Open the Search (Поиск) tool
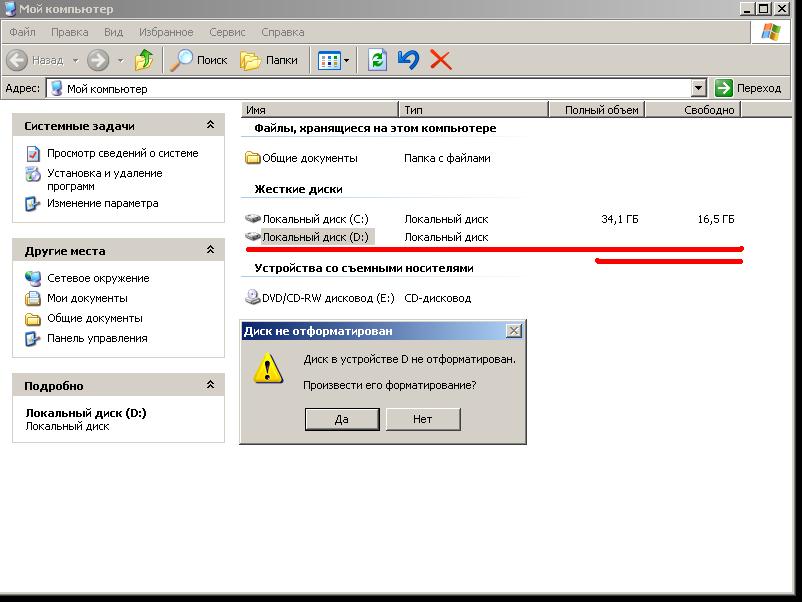The width and height of the screenshot is (802, 602). [199, 60]
